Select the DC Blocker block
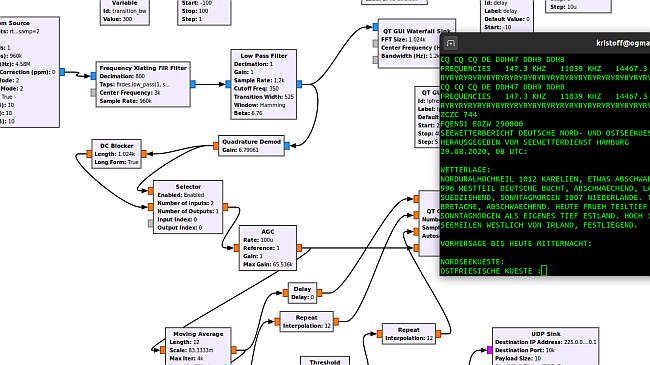The height and width of the screenshot is (365, 650). tap(116, 154)
